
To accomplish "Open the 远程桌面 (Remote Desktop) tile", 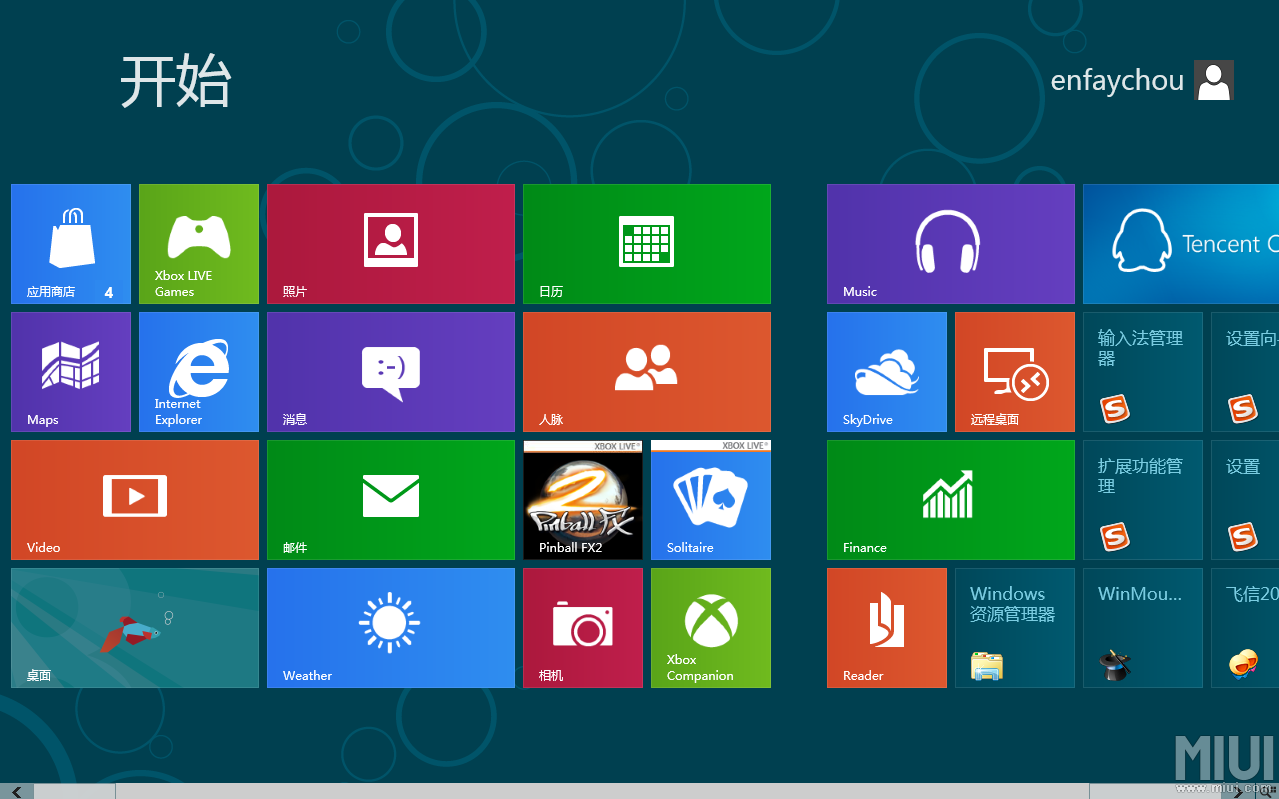I will [1014, 371].
